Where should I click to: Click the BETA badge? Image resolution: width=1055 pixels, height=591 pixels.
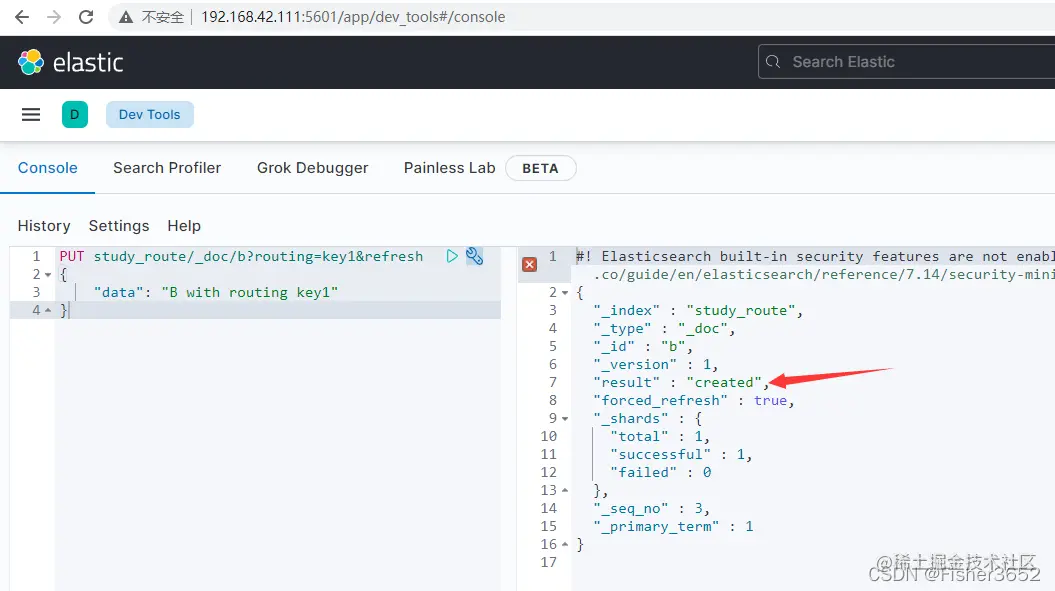tap(540, 168)
